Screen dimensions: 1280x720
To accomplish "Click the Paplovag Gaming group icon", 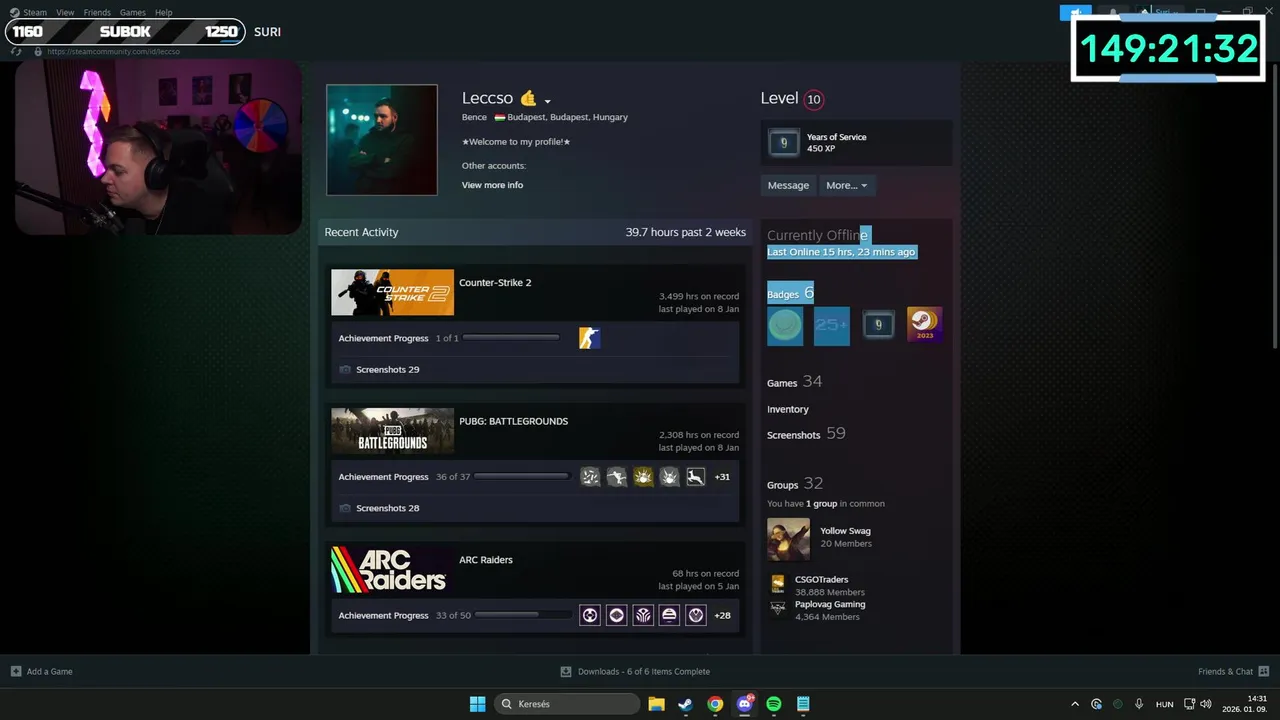I will point(778,608).
